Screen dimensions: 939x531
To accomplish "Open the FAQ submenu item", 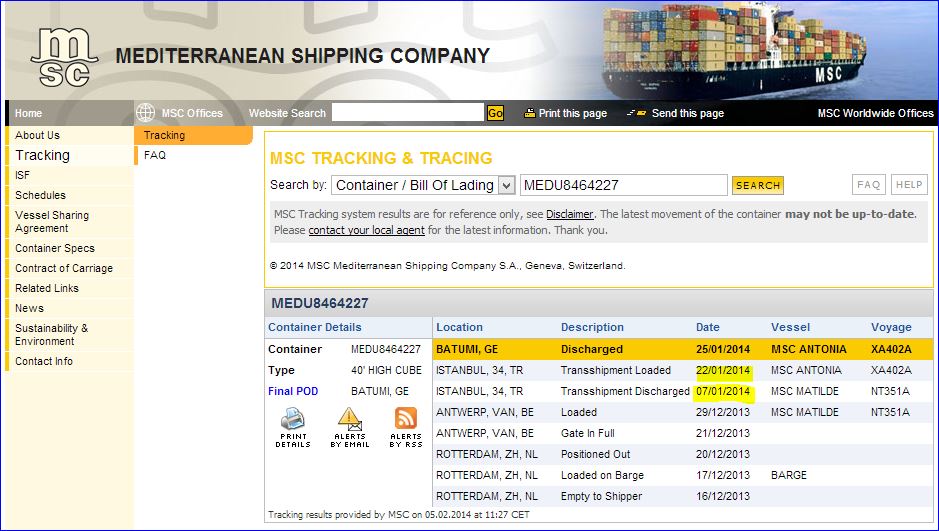I will pos(155,155).
